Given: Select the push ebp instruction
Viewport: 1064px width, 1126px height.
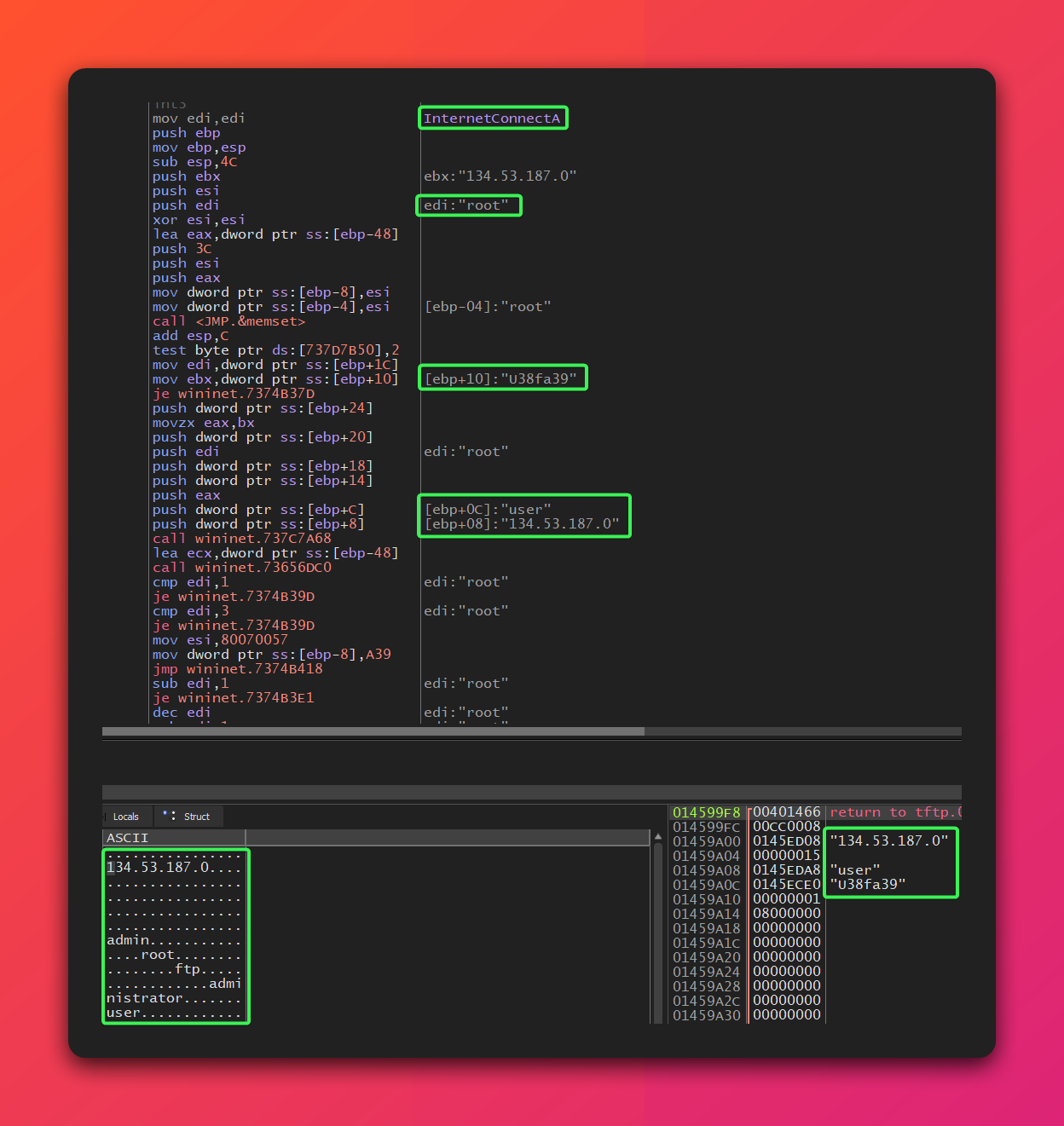Looking at the screenshot, I should tap(186, 132).
